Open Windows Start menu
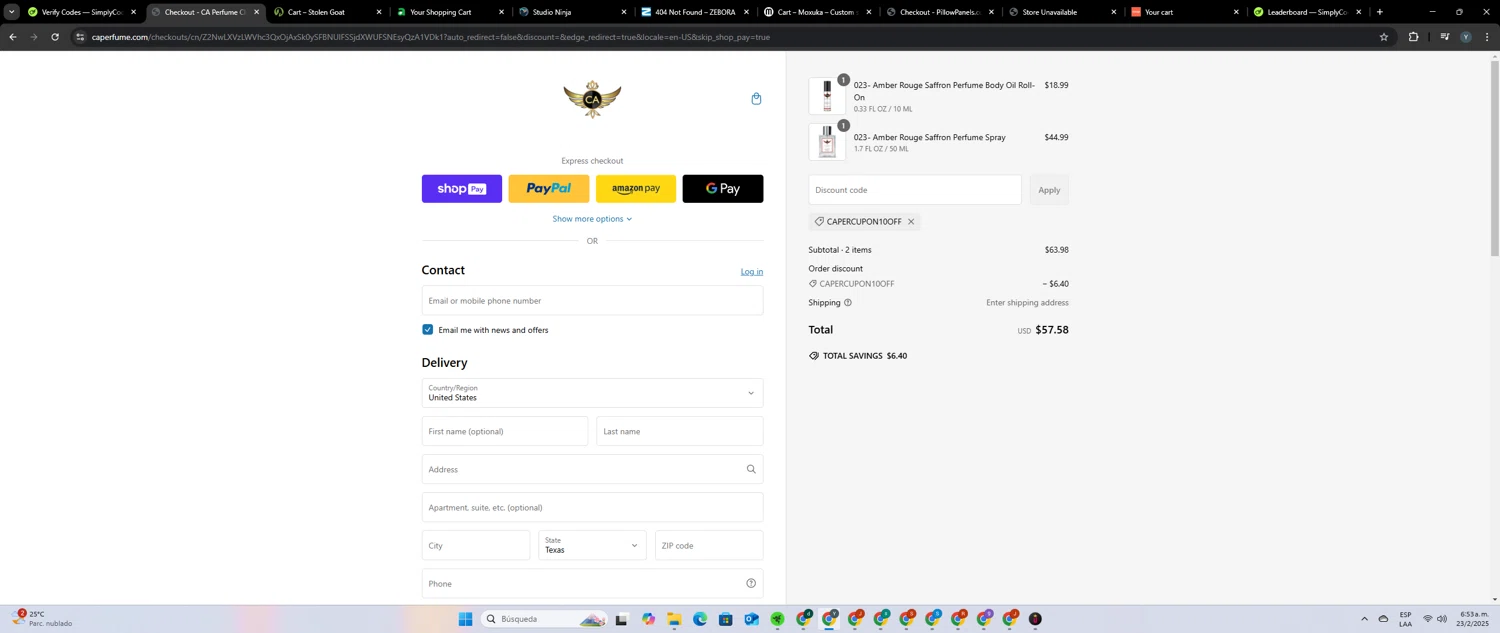Viewport: 1500px width, 633px height. [x=465, y=619]
